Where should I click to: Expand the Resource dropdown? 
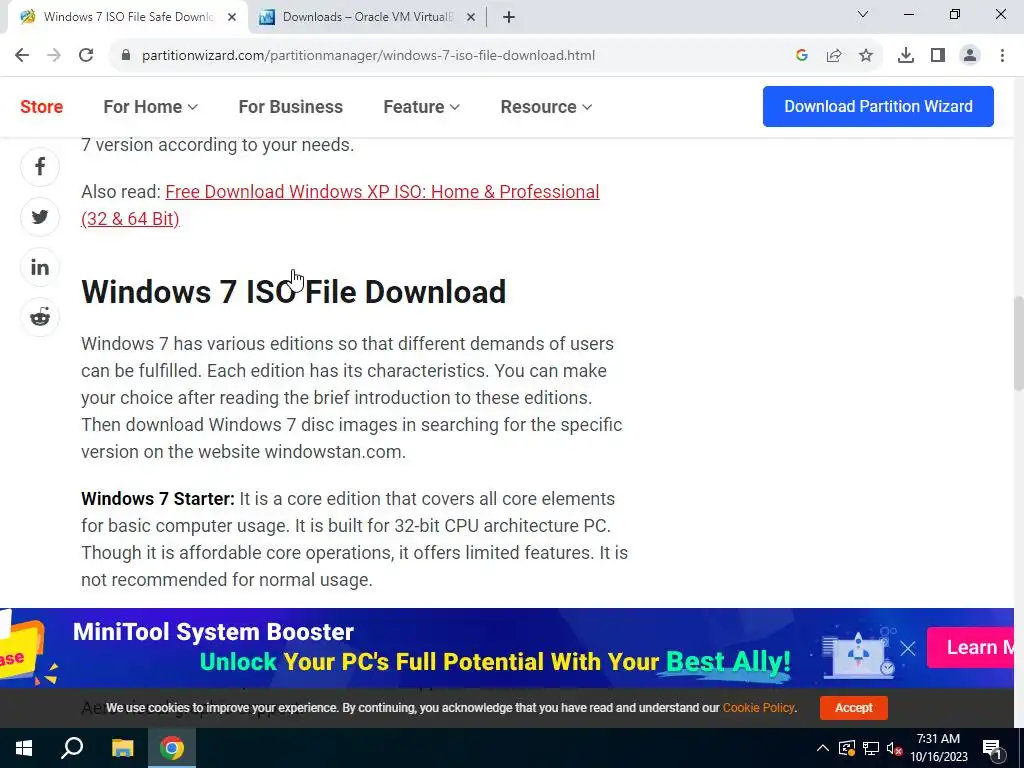point(546,106)
